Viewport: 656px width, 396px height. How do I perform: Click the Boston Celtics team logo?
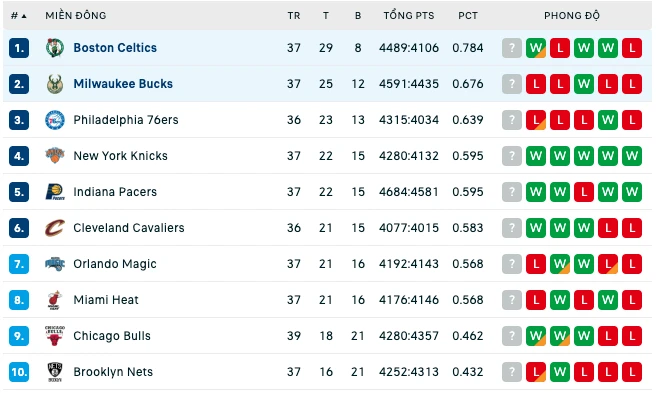[x=55, y=48]
